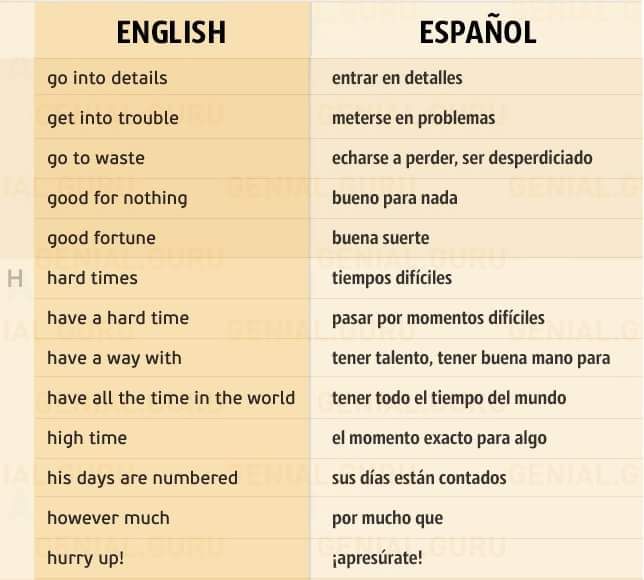Click 'echarse a perder, ser desperdiciado'

click(x=462, y=158)
